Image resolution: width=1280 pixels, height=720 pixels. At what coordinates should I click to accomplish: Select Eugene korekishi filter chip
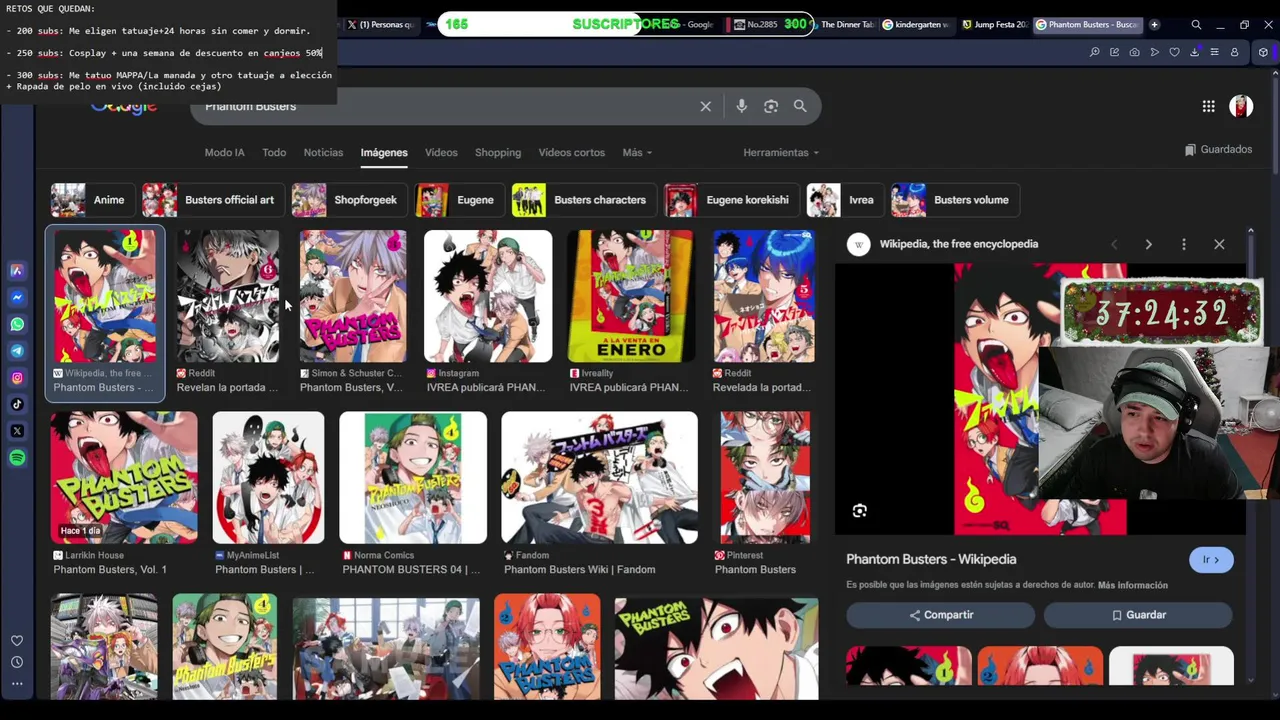point(731,200)
